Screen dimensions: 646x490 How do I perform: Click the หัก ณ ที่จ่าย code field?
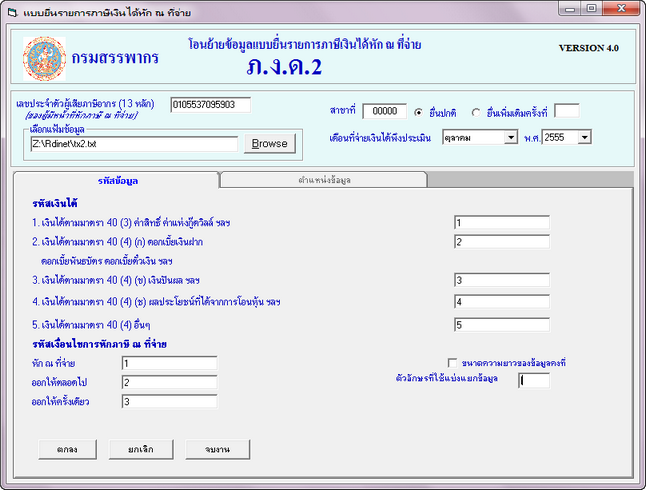(169, 363)
